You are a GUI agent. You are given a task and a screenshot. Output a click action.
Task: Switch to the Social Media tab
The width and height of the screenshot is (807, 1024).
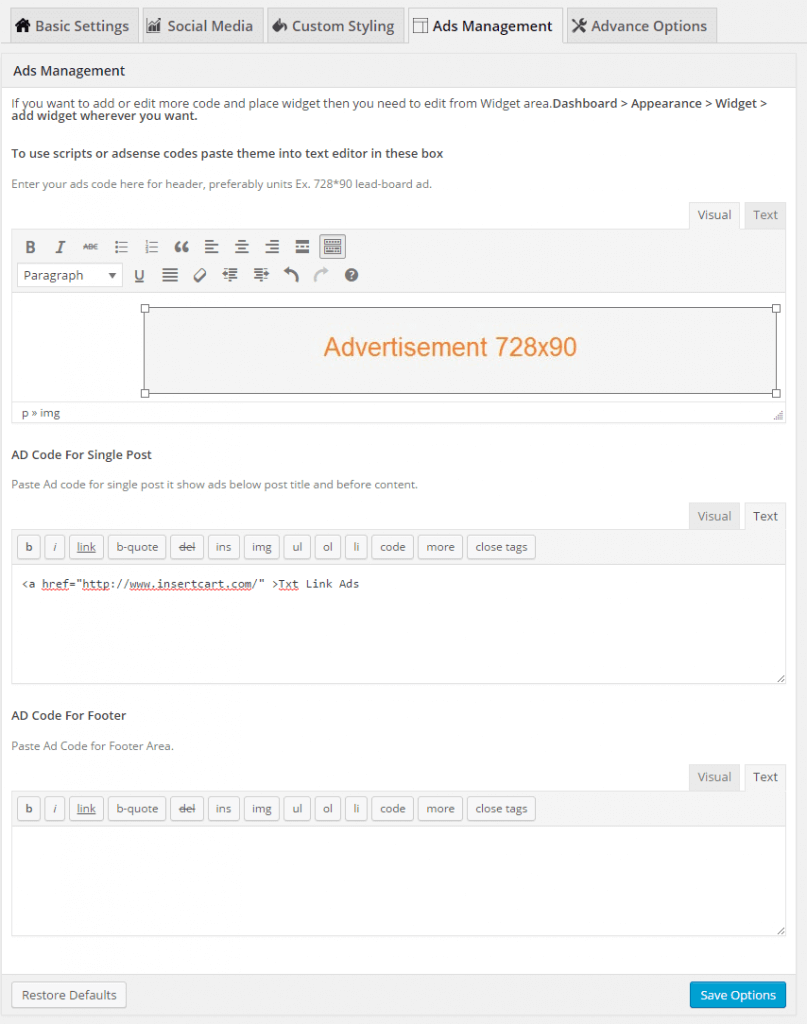[x=202, y=26]
